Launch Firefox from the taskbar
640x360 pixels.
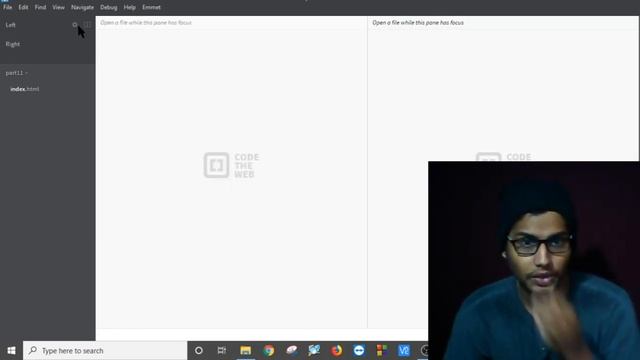coord(337,351)
